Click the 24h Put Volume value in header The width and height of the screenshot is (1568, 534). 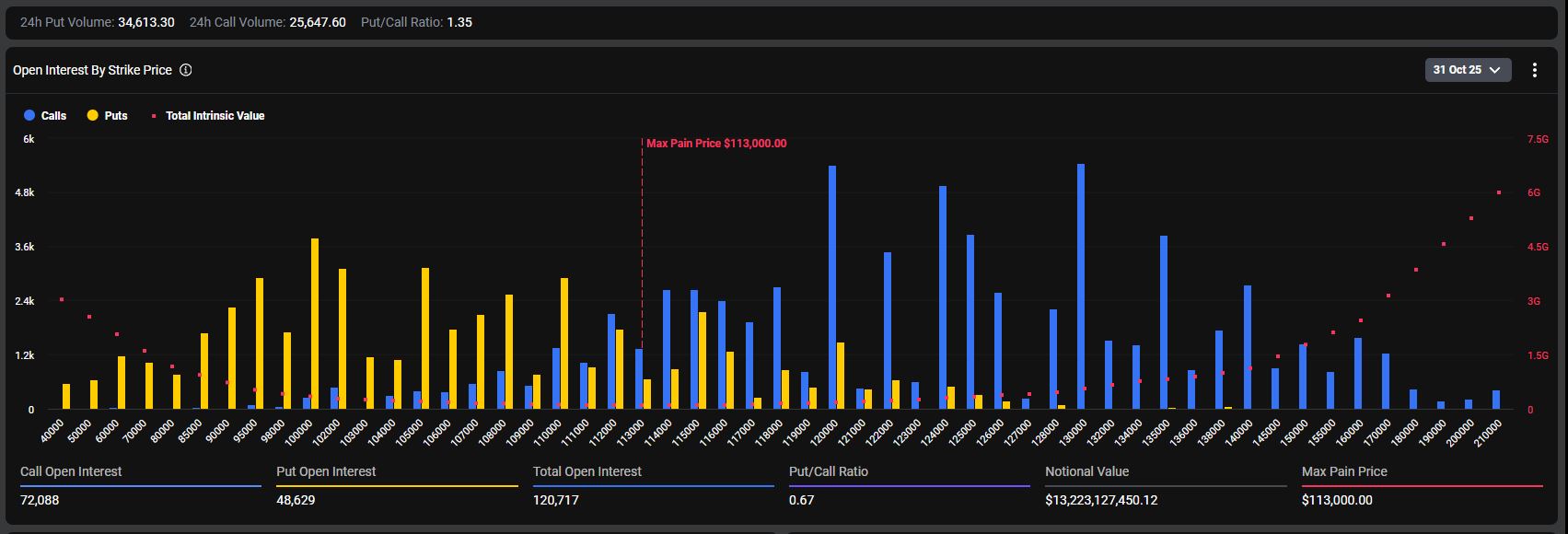point(145,22)
